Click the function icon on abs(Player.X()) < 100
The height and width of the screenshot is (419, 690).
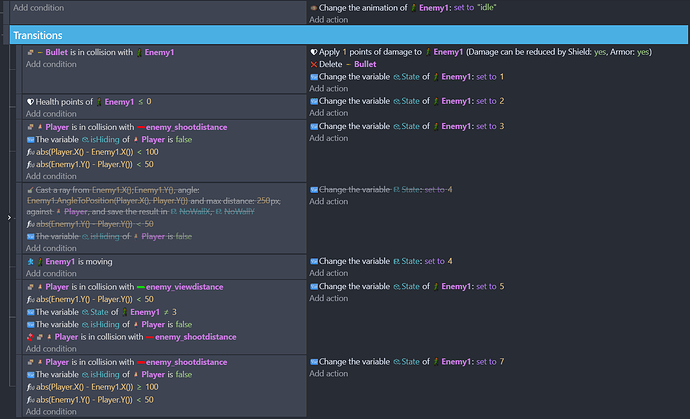click(x=30, y=153)
